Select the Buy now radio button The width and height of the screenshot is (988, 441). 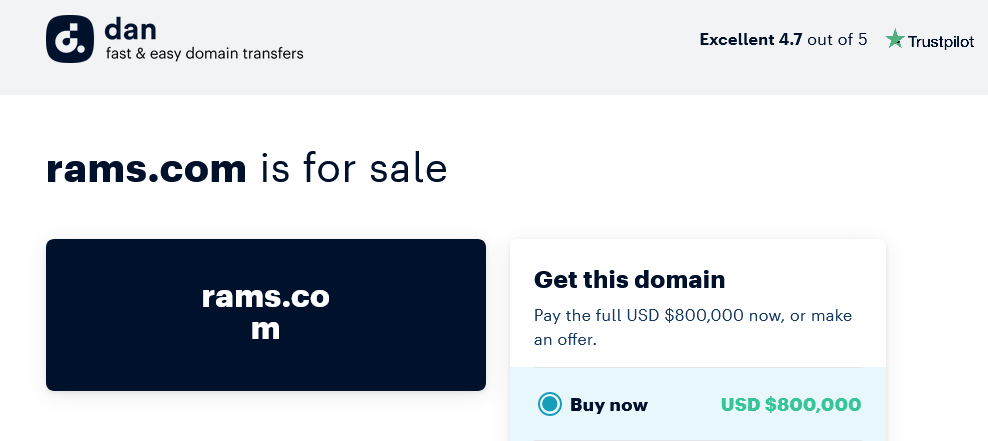coord(550,404)
